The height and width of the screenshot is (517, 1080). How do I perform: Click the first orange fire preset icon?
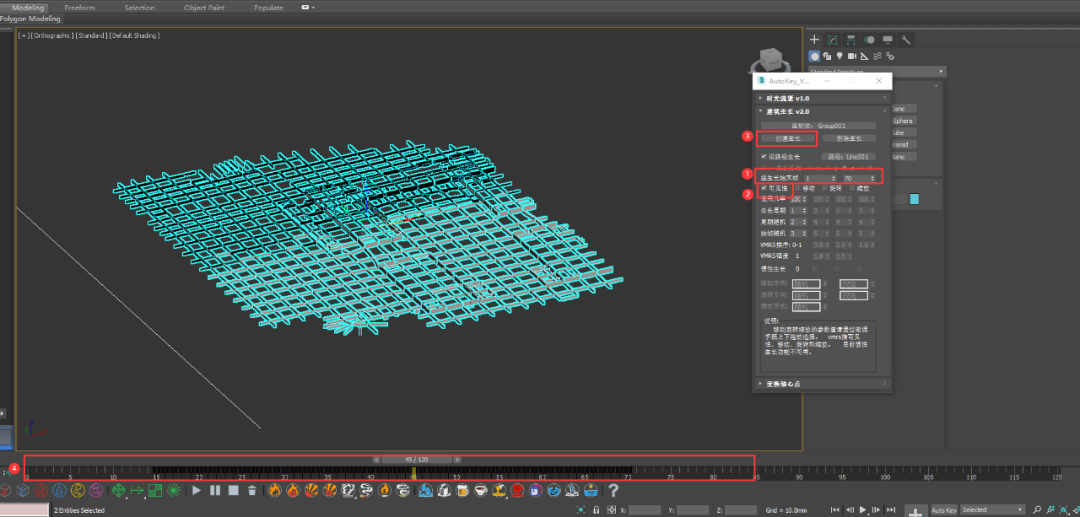point(275,490)
